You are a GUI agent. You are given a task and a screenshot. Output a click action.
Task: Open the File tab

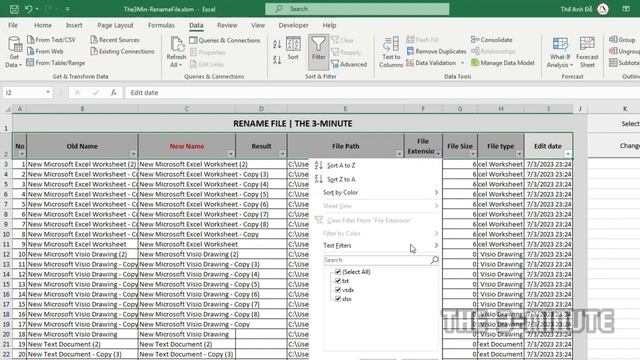tap(13, 25)
